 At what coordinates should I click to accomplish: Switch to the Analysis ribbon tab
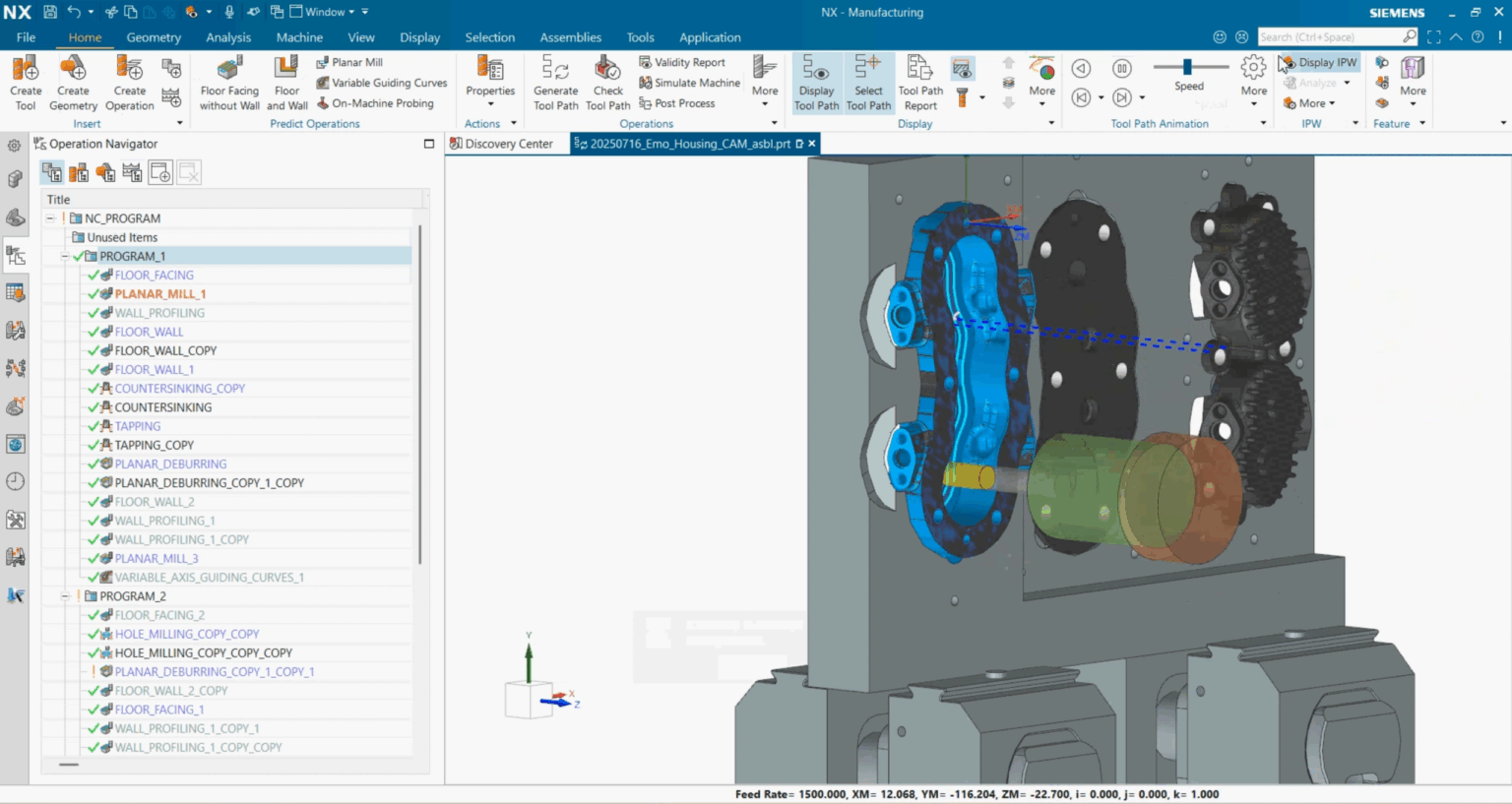pyautogui.click(x=228, y=37)
